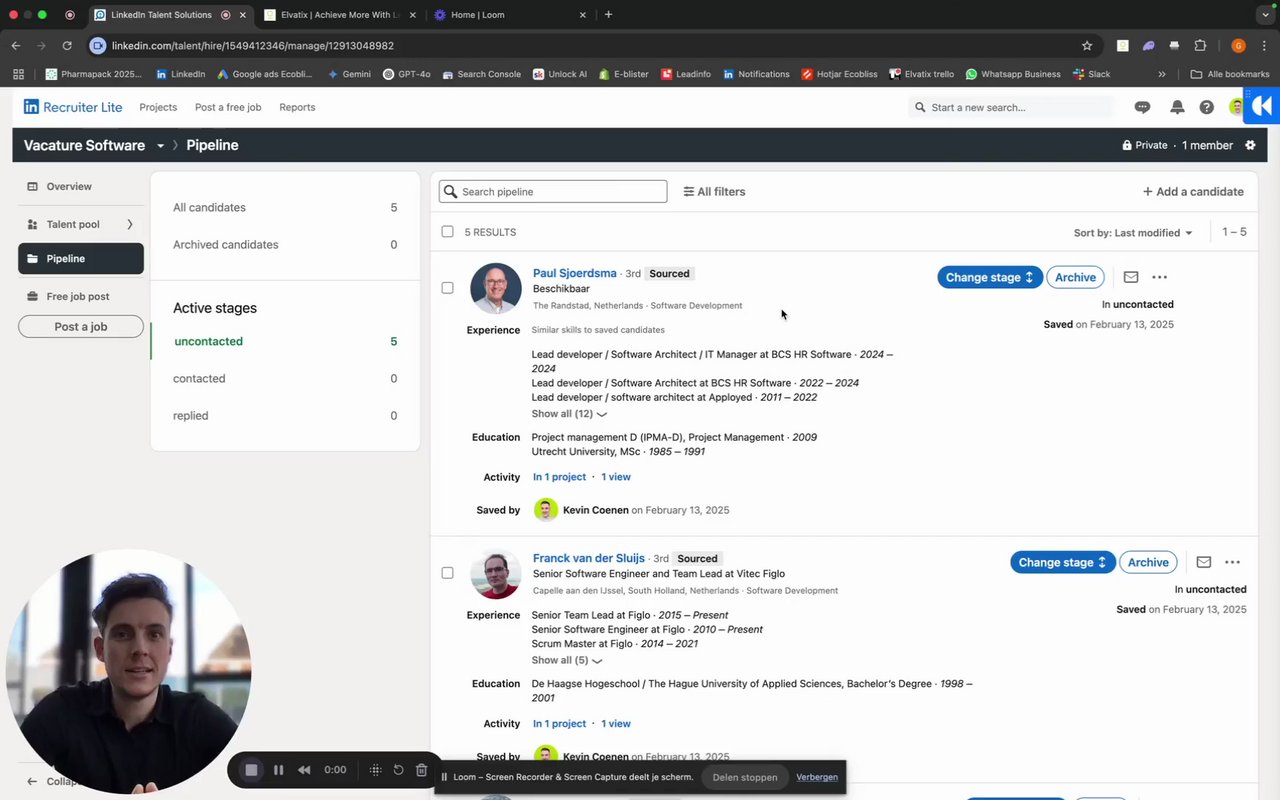
Task: Open the Chrome three-dot menu
Action: 1265,45
